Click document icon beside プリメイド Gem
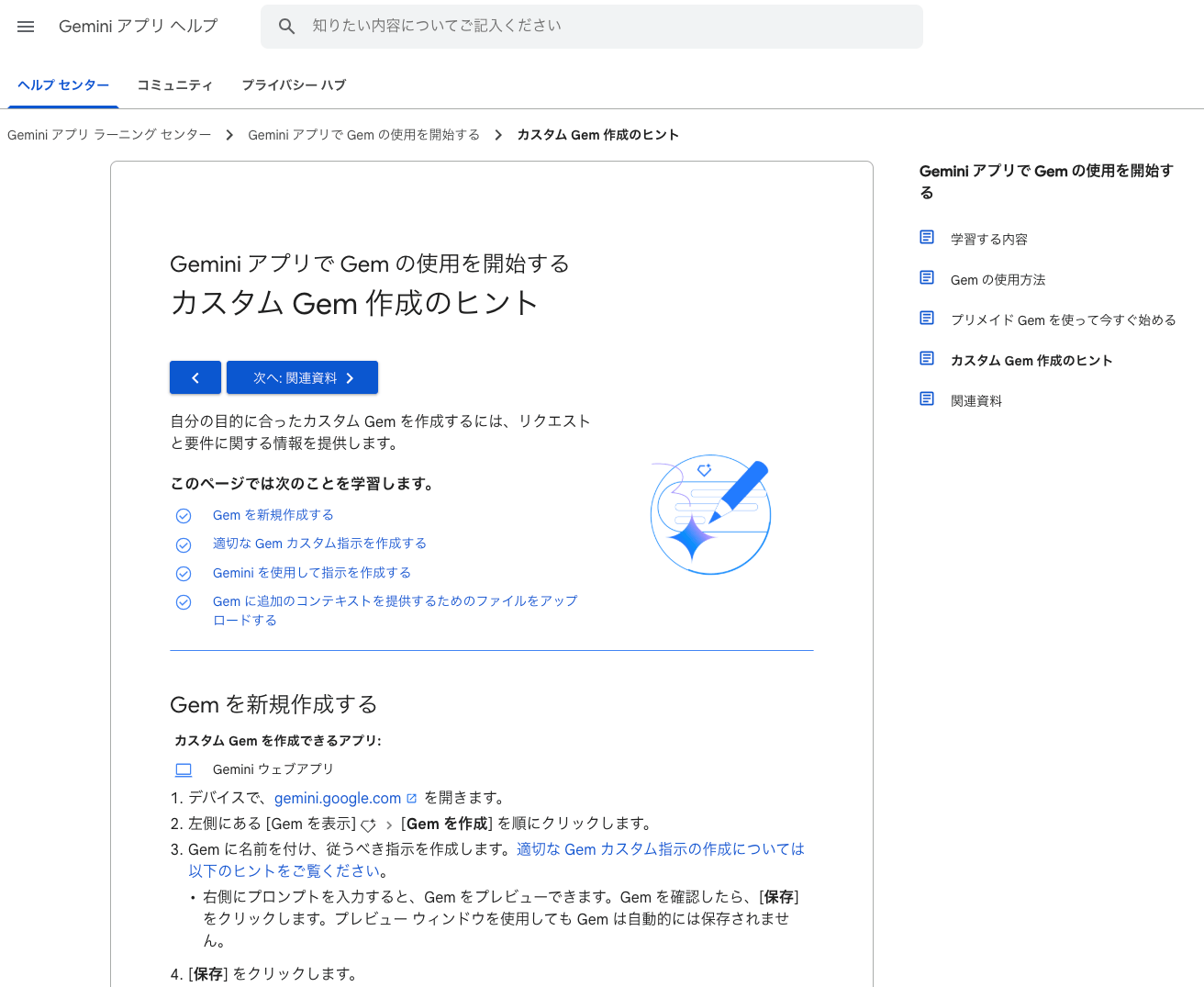 point(927,318)
